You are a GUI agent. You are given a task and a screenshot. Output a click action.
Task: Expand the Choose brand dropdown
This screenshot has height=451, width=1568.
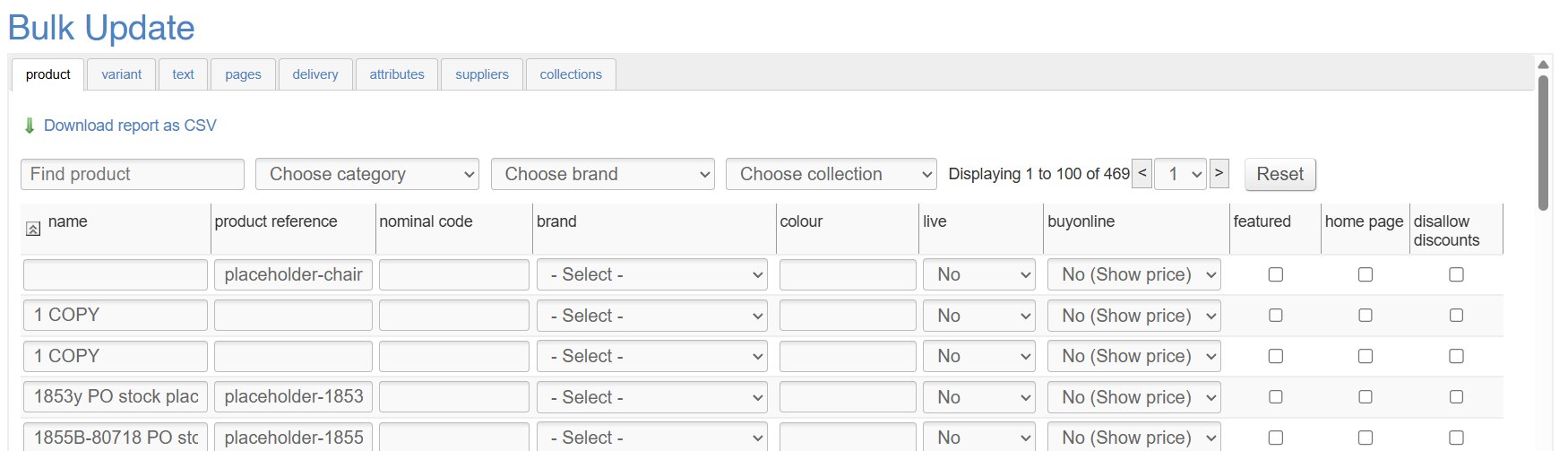602,174
